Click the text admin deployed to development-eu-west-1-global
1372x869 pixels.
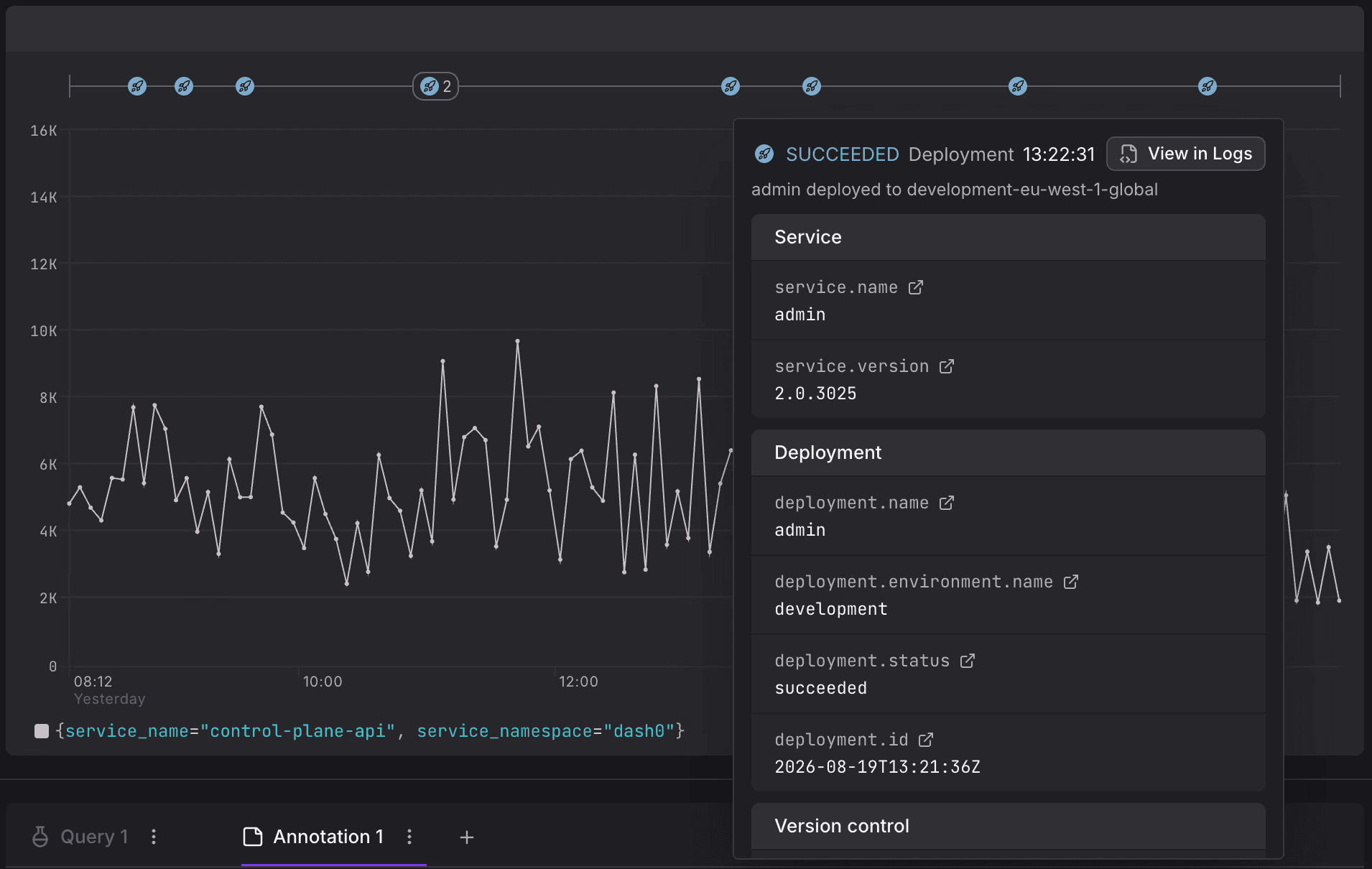click(x=955, y=190)
